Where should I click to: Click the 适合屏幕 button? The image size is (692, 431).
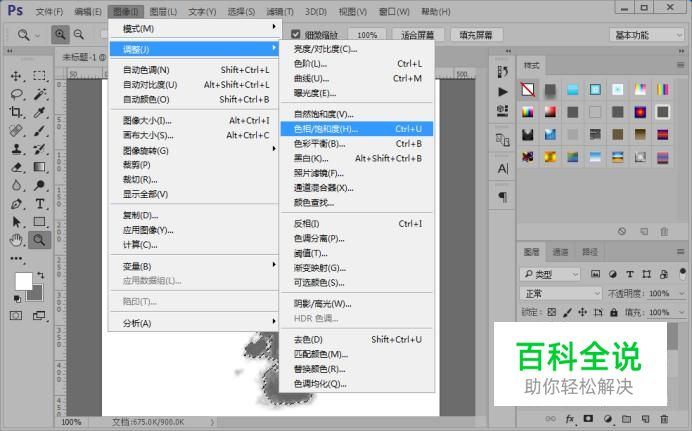pos(417,35)
